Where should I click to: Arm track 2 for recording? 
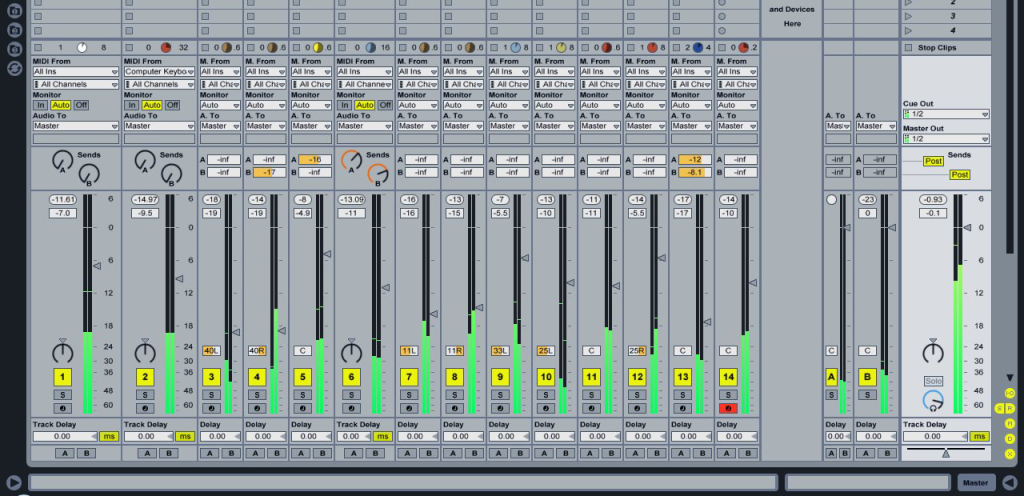(x=145, y=409)
